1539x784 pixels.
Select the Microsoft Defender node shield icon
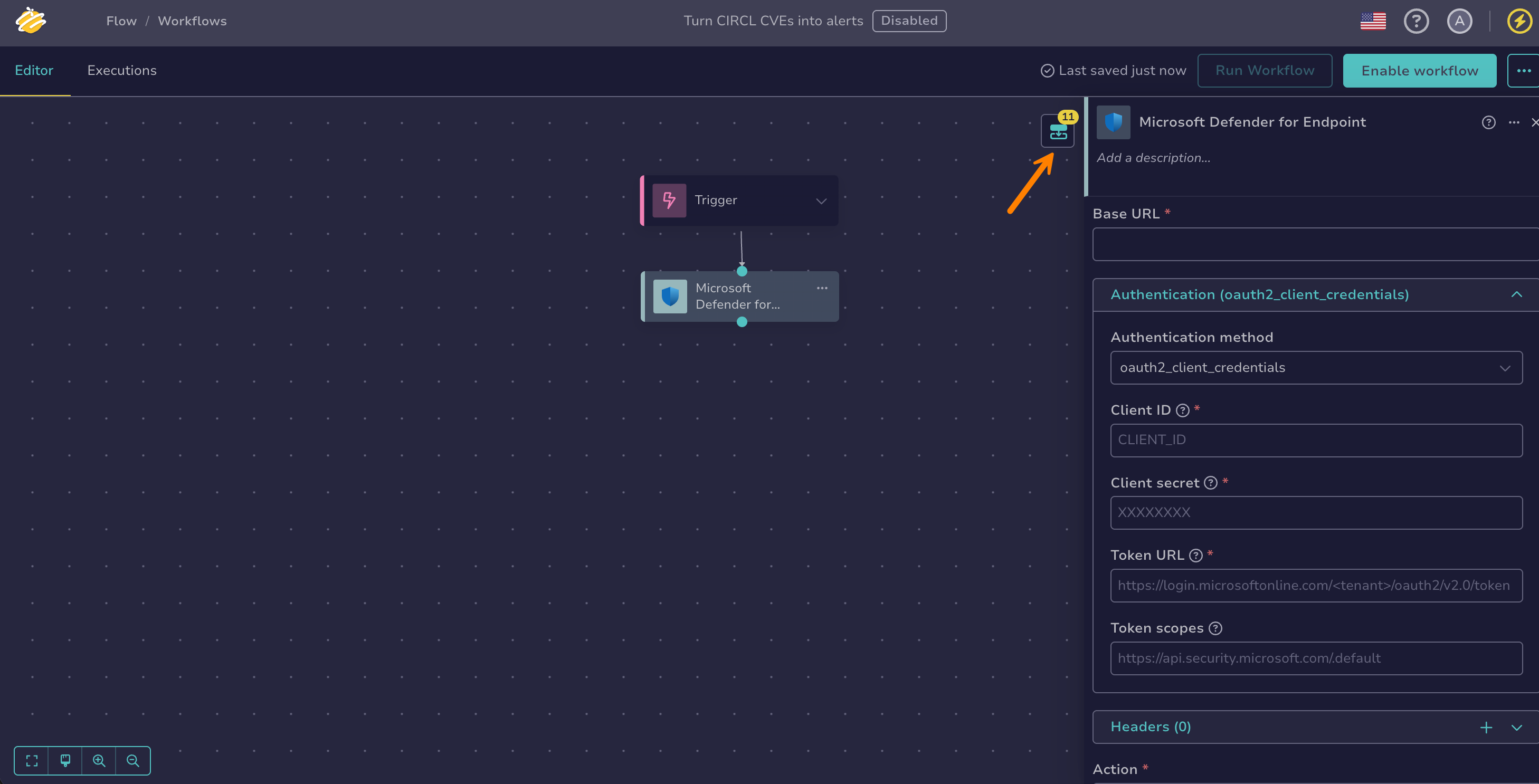point(670,297)
